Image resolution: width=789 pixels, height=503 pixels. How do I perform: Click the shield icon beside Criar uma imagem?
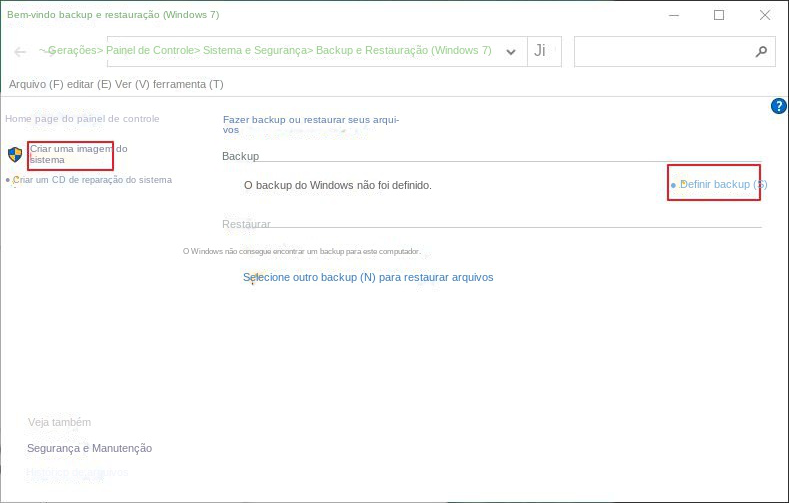point(15,154)
